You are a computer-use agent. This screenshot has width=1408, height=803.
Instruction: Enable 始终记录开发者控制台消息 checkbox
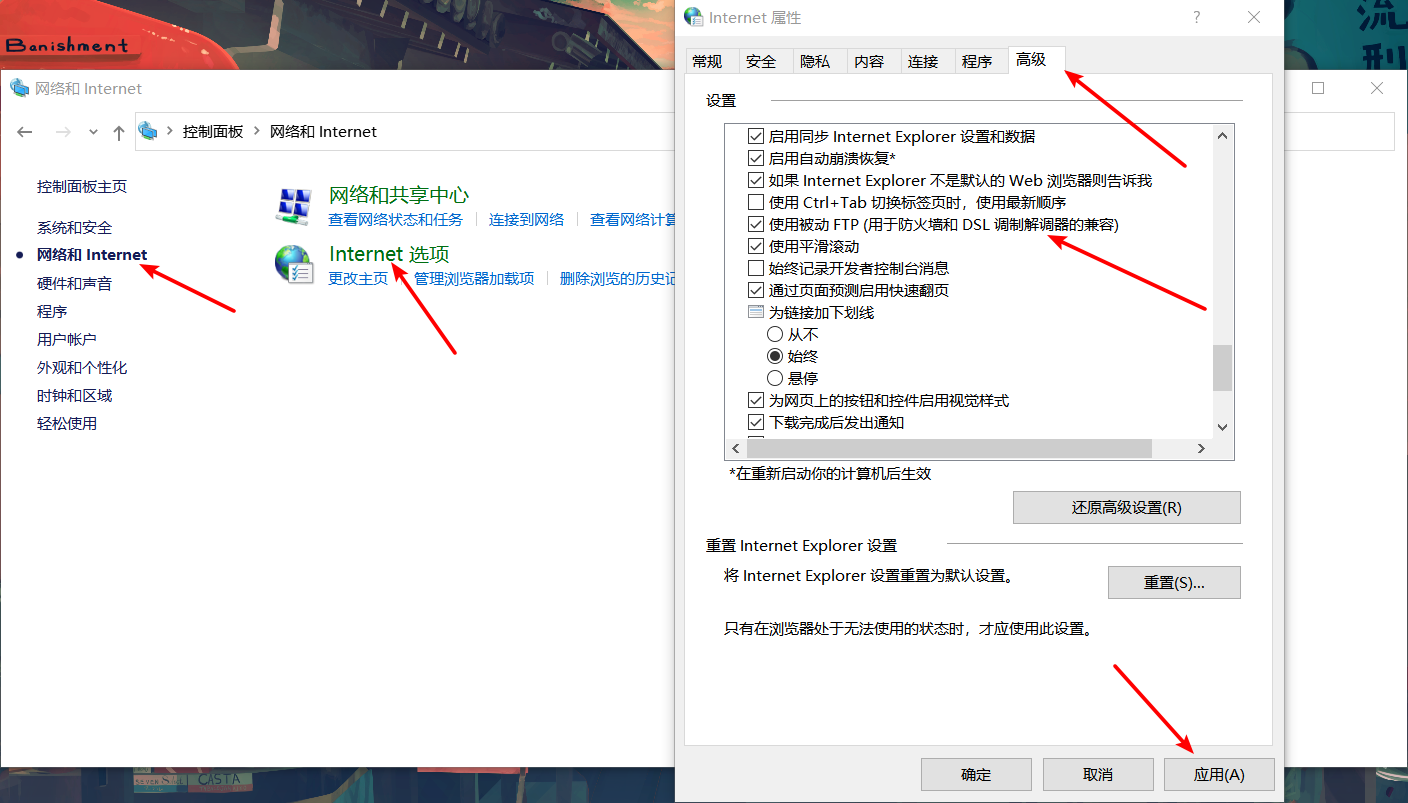tap(756, 268)
